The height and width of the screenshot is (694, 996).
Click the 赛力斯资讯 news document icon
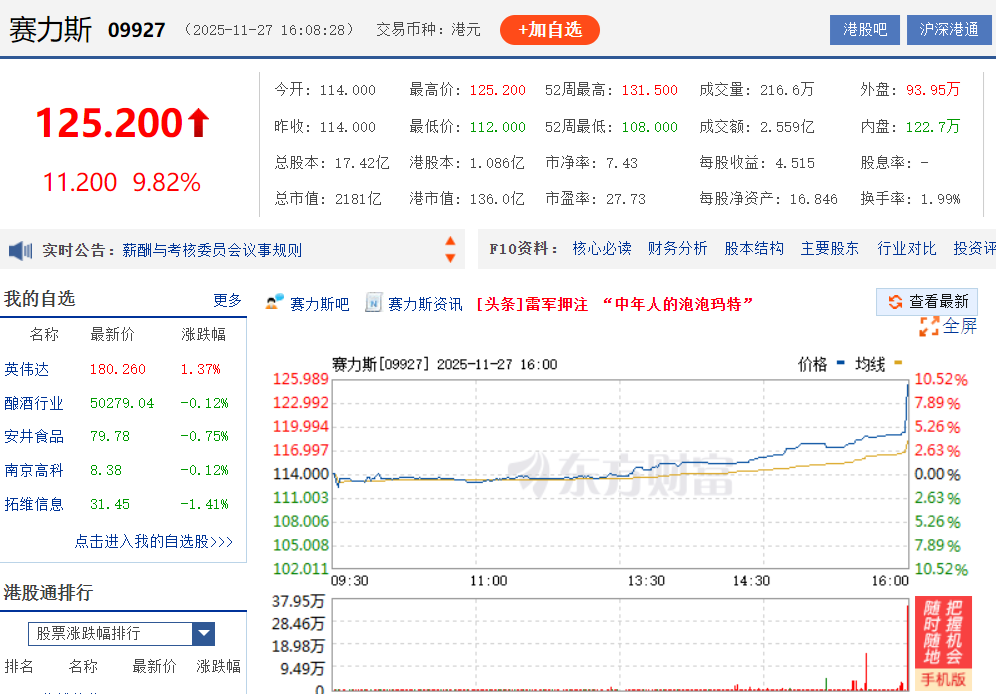[x=373, y=303]
